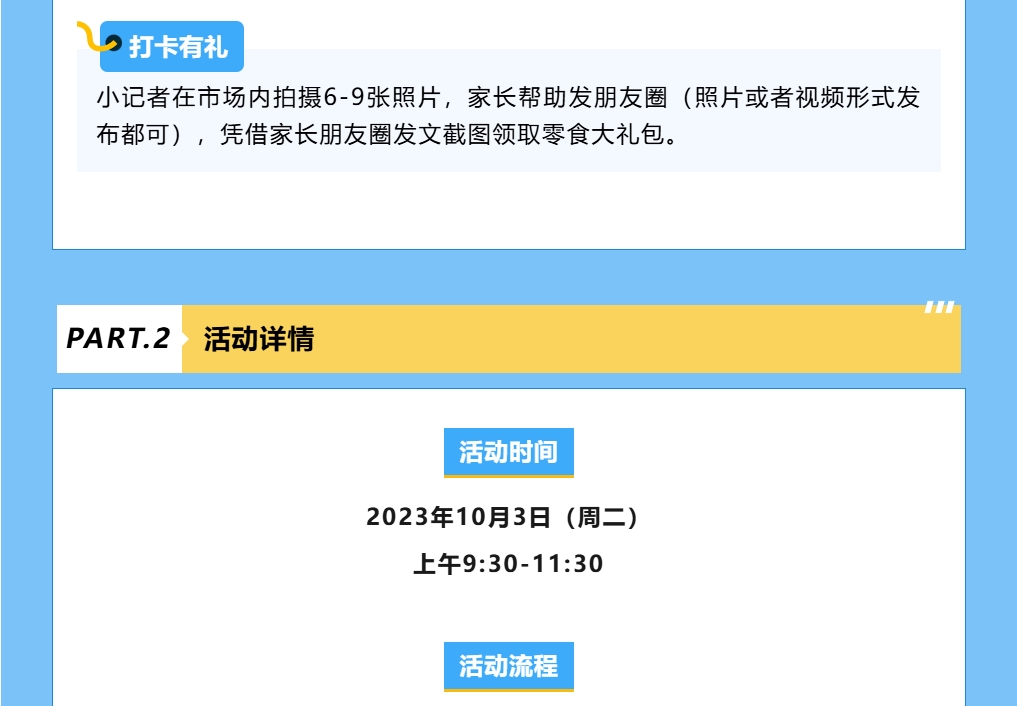
Task: Click the text line starting 小记者在市场内拍摄
Action: pyautogui.click(x=508, y=98)
